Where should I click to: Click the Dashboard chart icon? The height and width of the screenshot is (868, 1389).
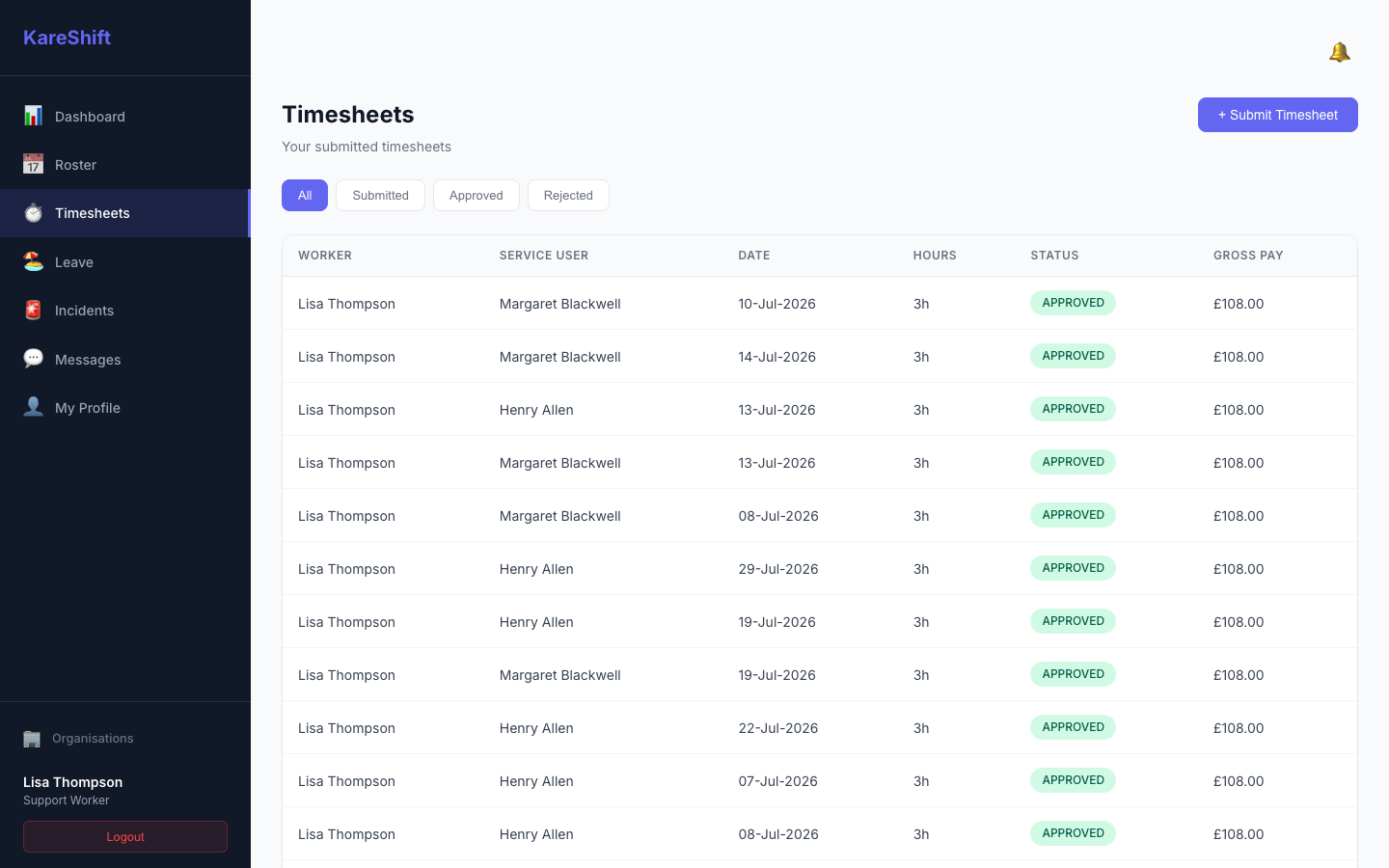(33, 116)
